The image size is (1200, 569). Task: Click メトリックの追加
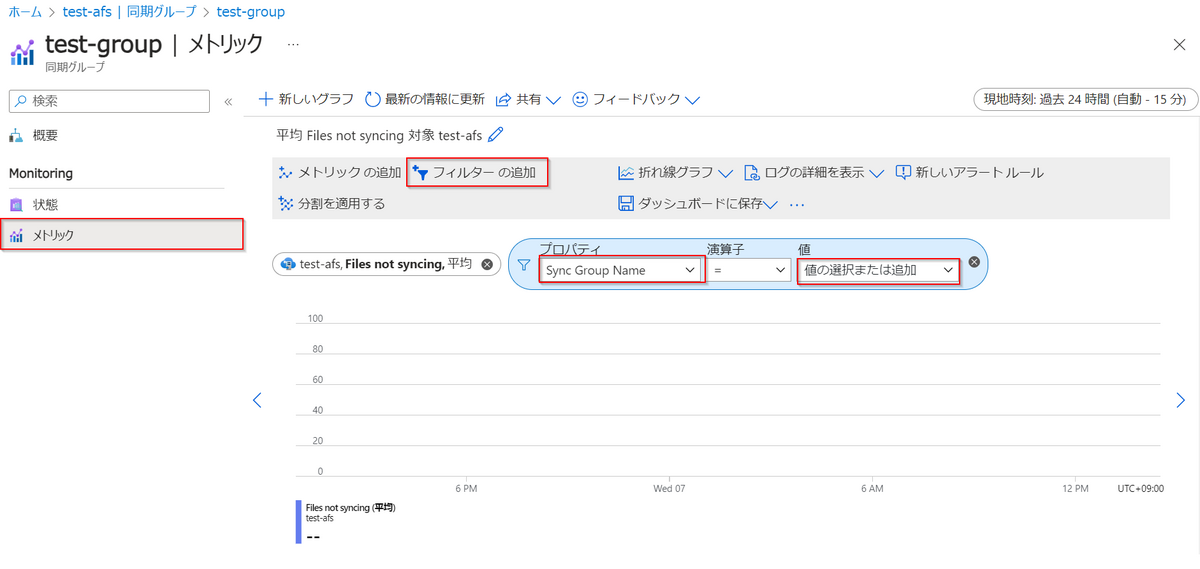340,172
